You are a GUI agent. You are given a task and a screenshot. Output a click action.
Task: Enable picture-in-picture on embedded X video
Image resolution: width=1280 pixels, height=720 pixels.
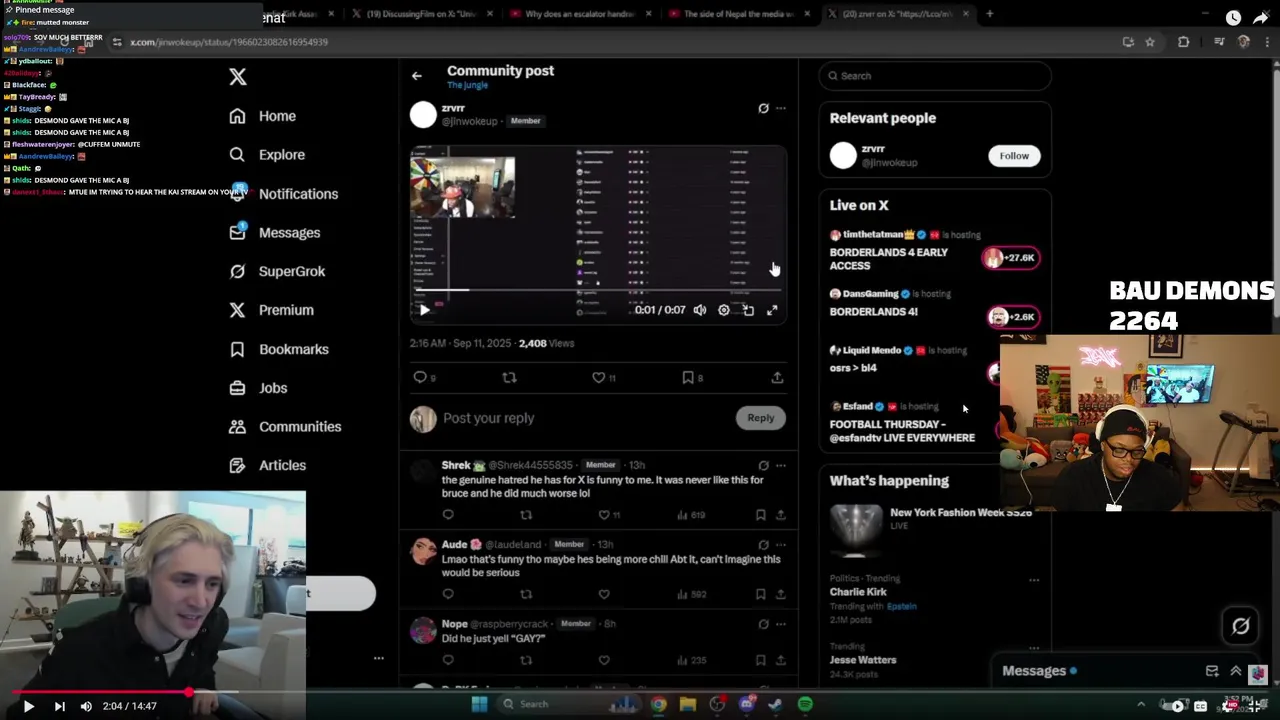(748, 310)
